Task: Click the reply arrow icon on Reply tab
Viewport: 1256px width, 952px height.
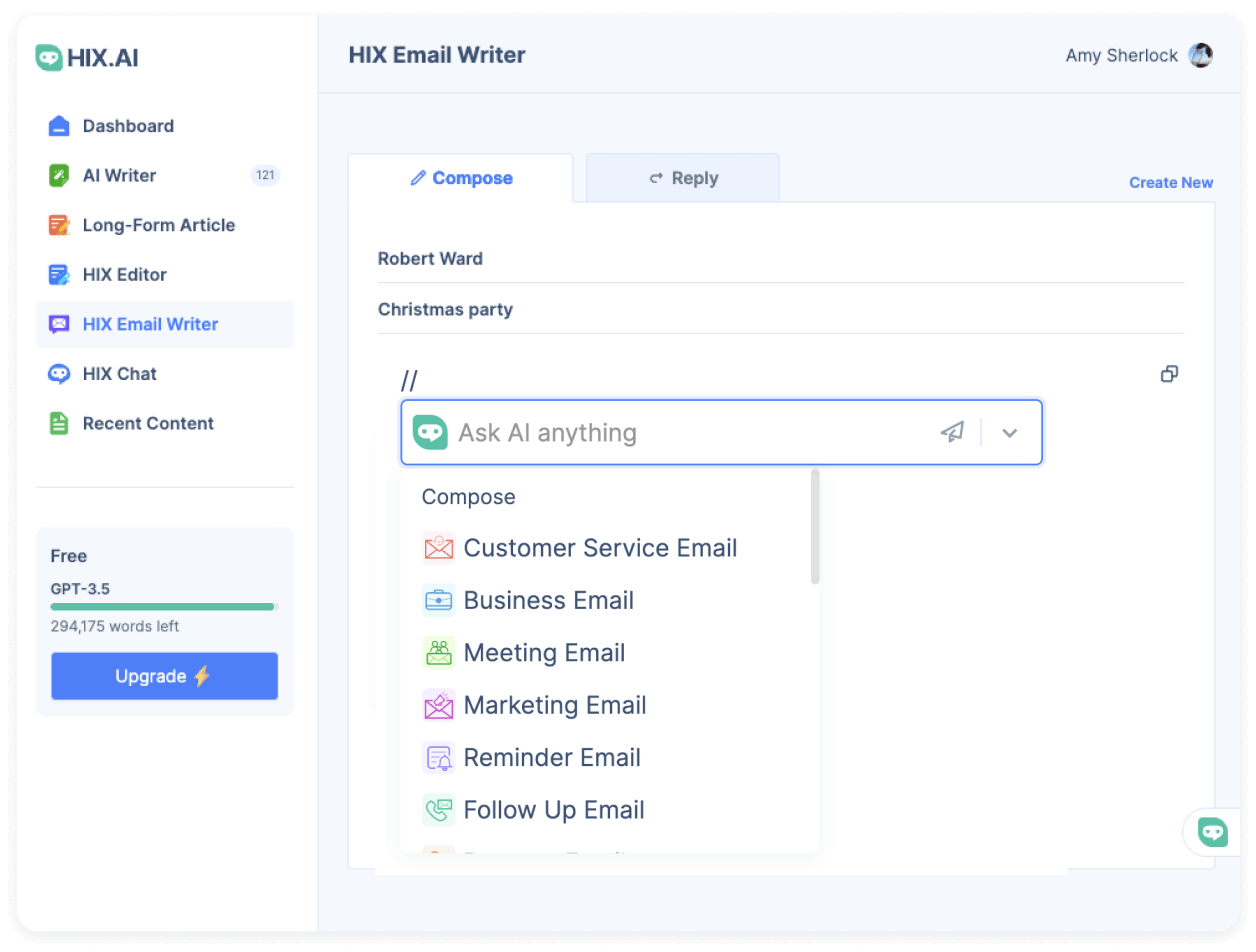Action: click(x=656, y=178)
